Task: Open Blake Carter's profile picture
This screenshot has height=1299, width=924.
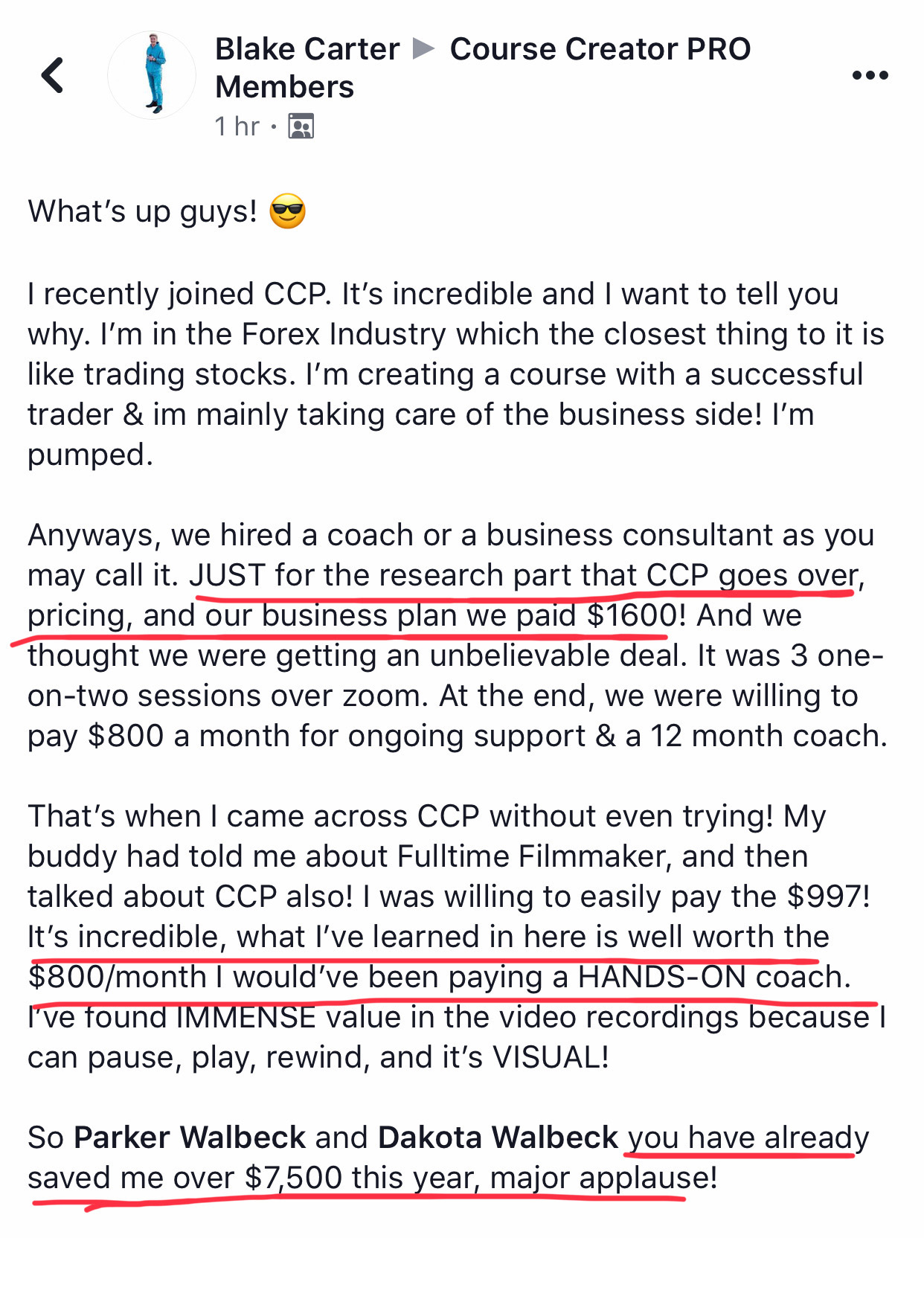Action: pyautogui.click(x=153, y=75)
